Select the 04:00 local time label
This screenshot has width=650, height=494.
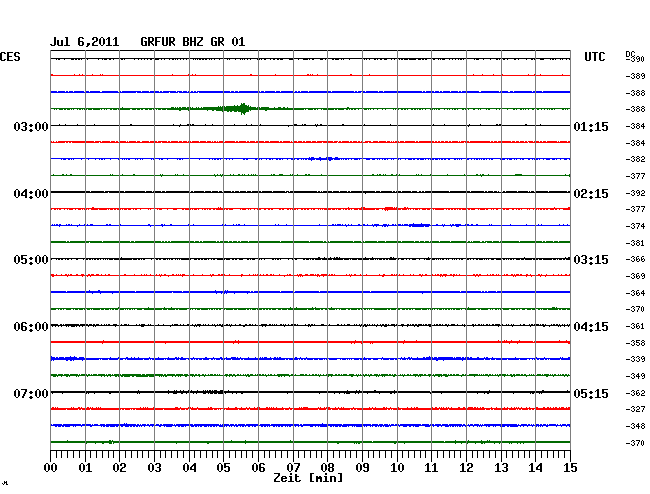31,194
